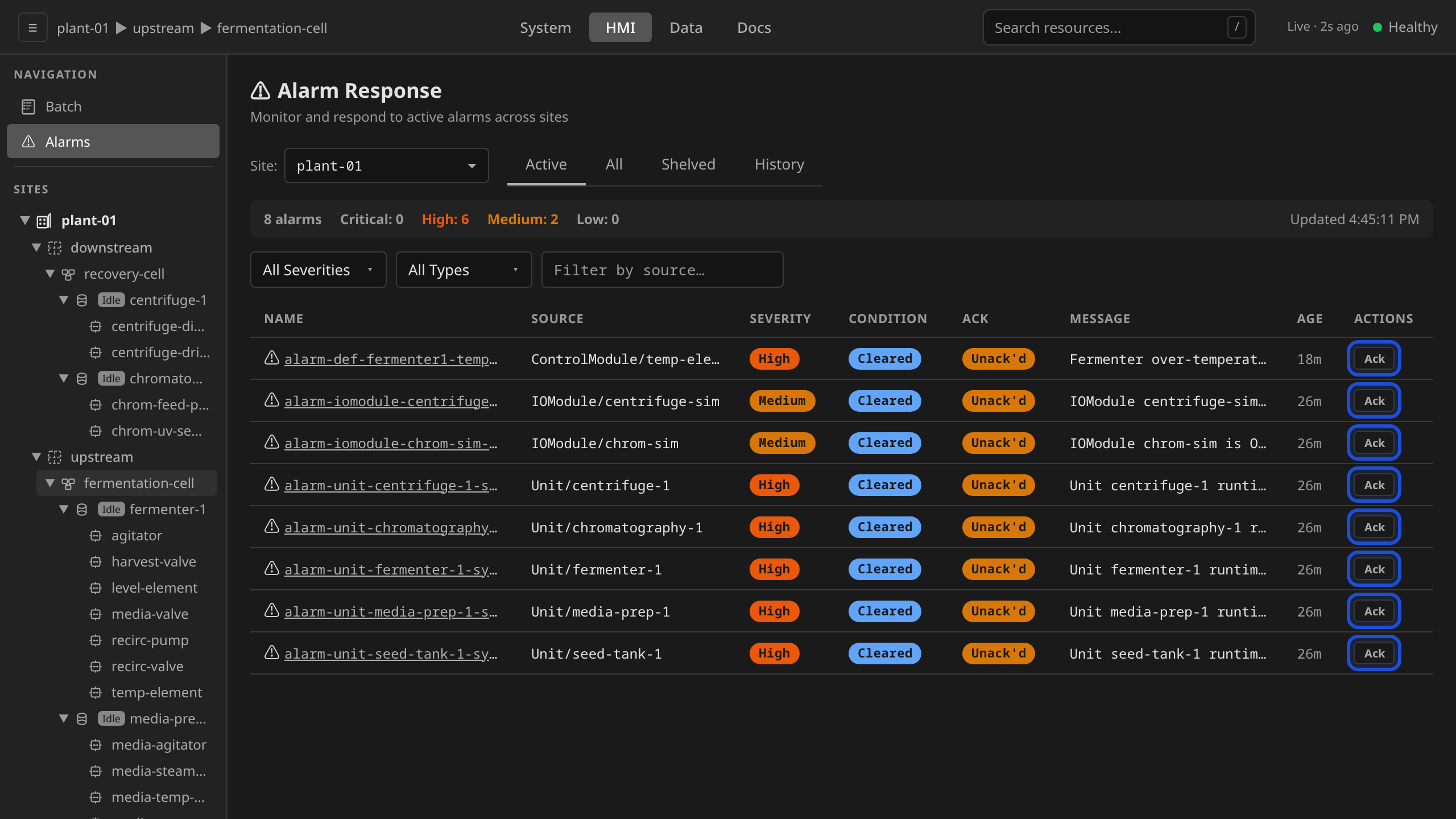Select the level-element tree item
The image size is (1456, 819).
(x=154, y=588)
